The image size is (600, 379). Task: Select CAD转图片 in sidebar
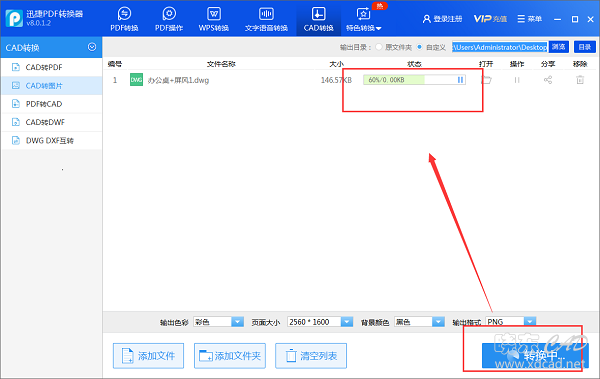coord(51,86)
